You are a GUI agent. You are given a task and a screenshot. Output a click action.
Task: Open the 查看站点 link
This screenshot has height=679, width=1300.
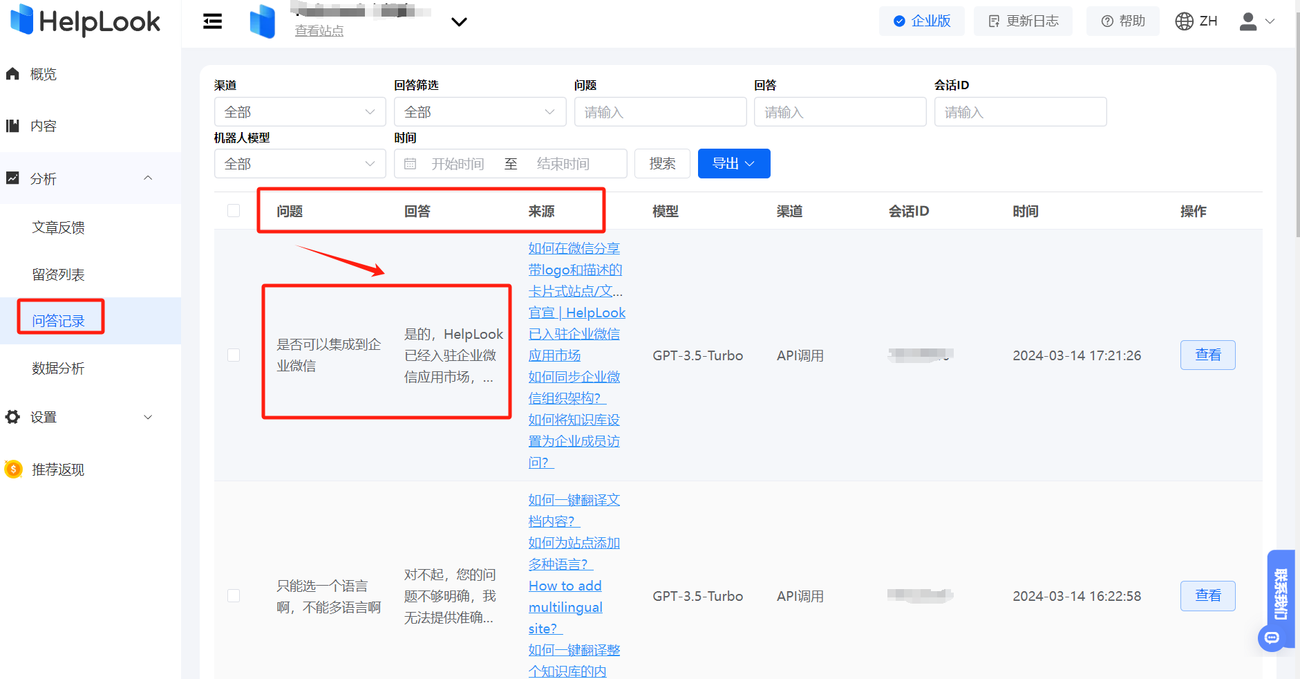pos(319,31)
